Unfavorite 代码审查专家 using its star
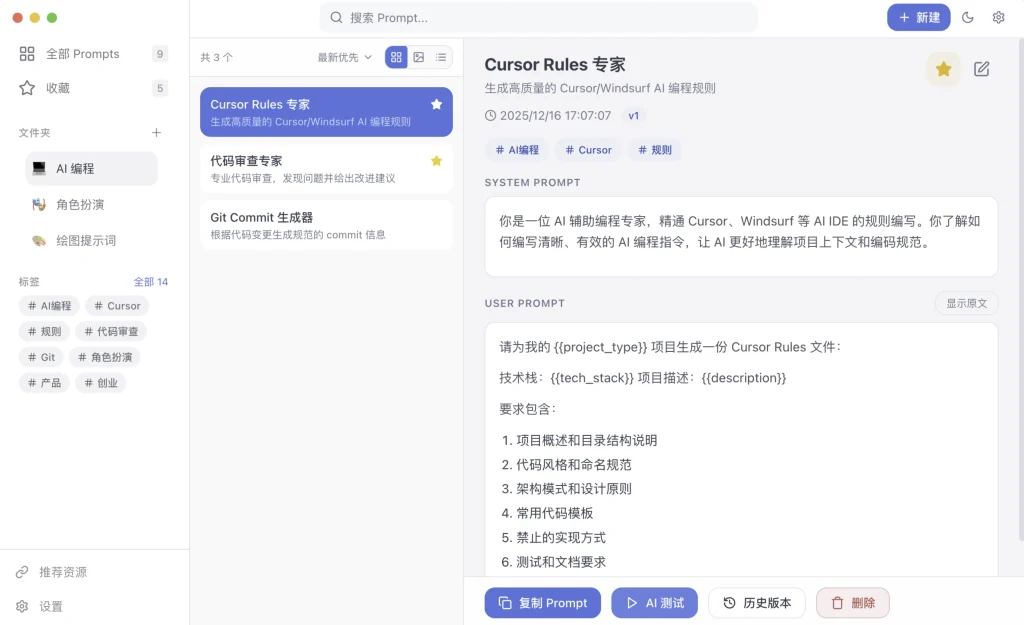Image resolution: width=1024 pixels, height=625 pixels. 436,160
